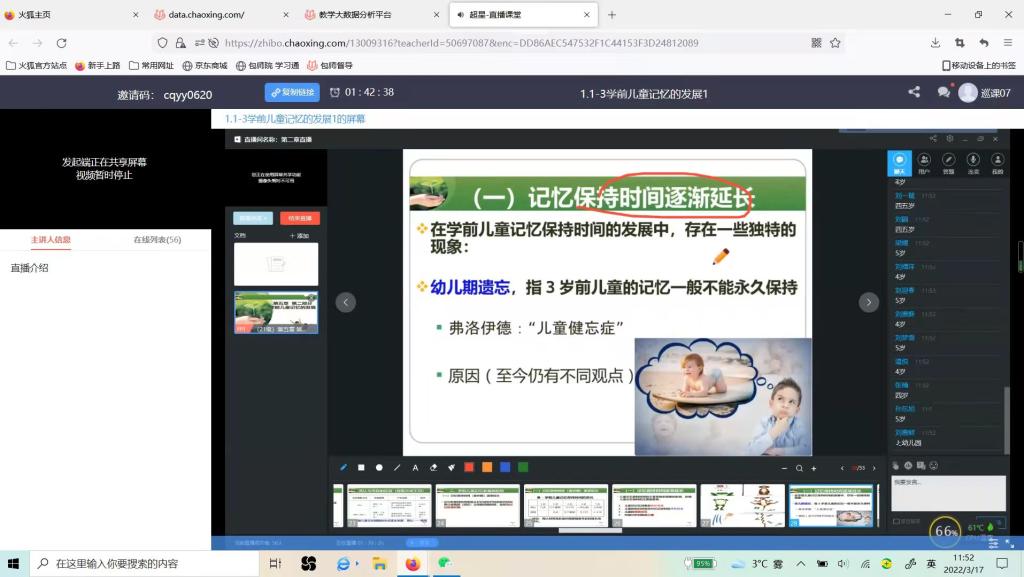Click the chat message input box
This screenshot has height=577, width=1024.
click(x=947, y=491)
